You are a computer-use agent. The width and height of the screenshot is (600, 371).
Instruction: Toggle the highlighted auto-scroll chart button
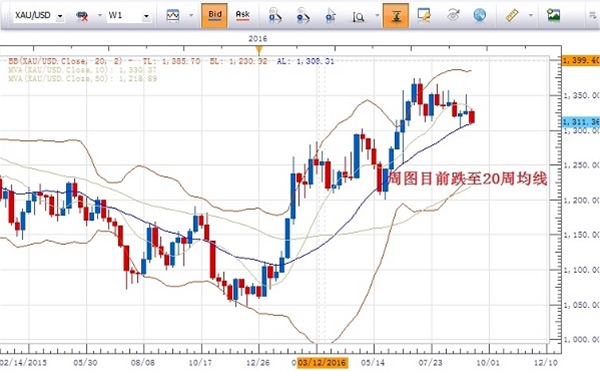396,16
